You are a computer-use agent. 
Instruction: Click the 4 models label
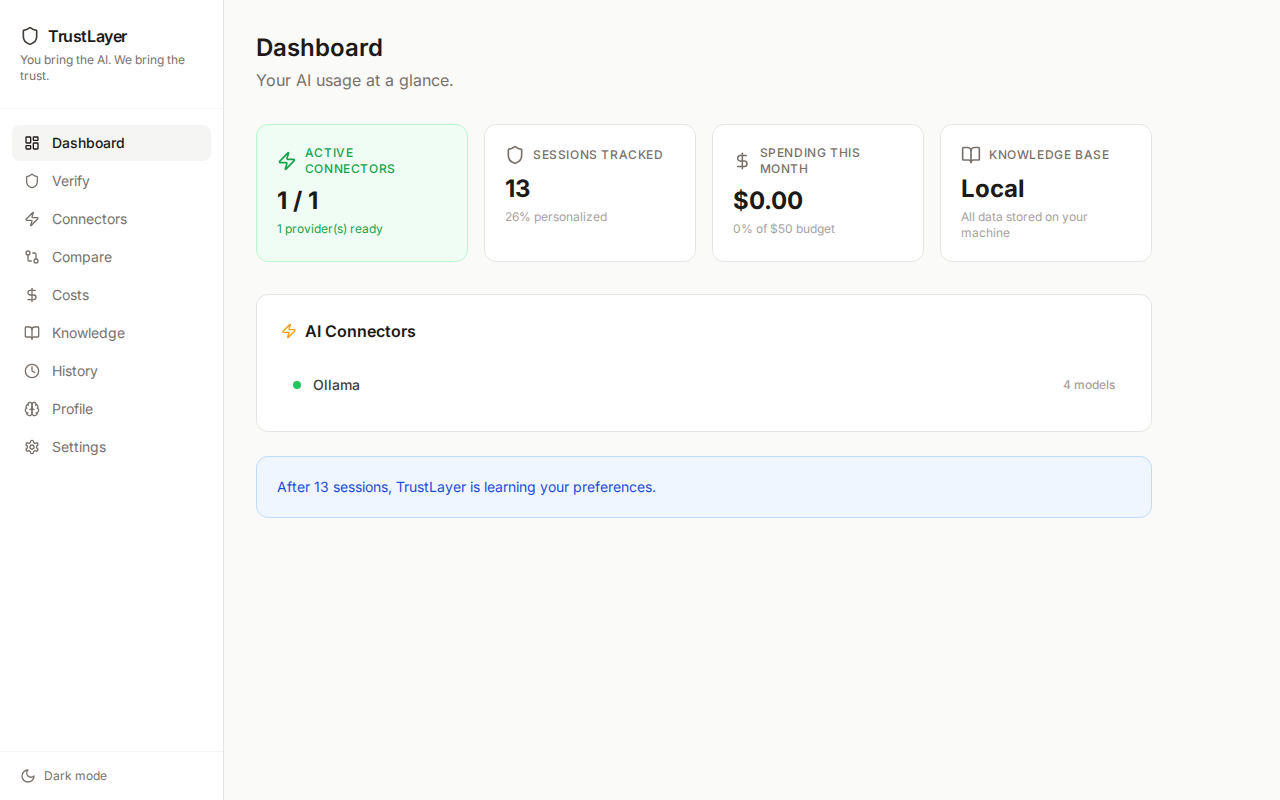pyautogui.click(x=1089, y=384)
